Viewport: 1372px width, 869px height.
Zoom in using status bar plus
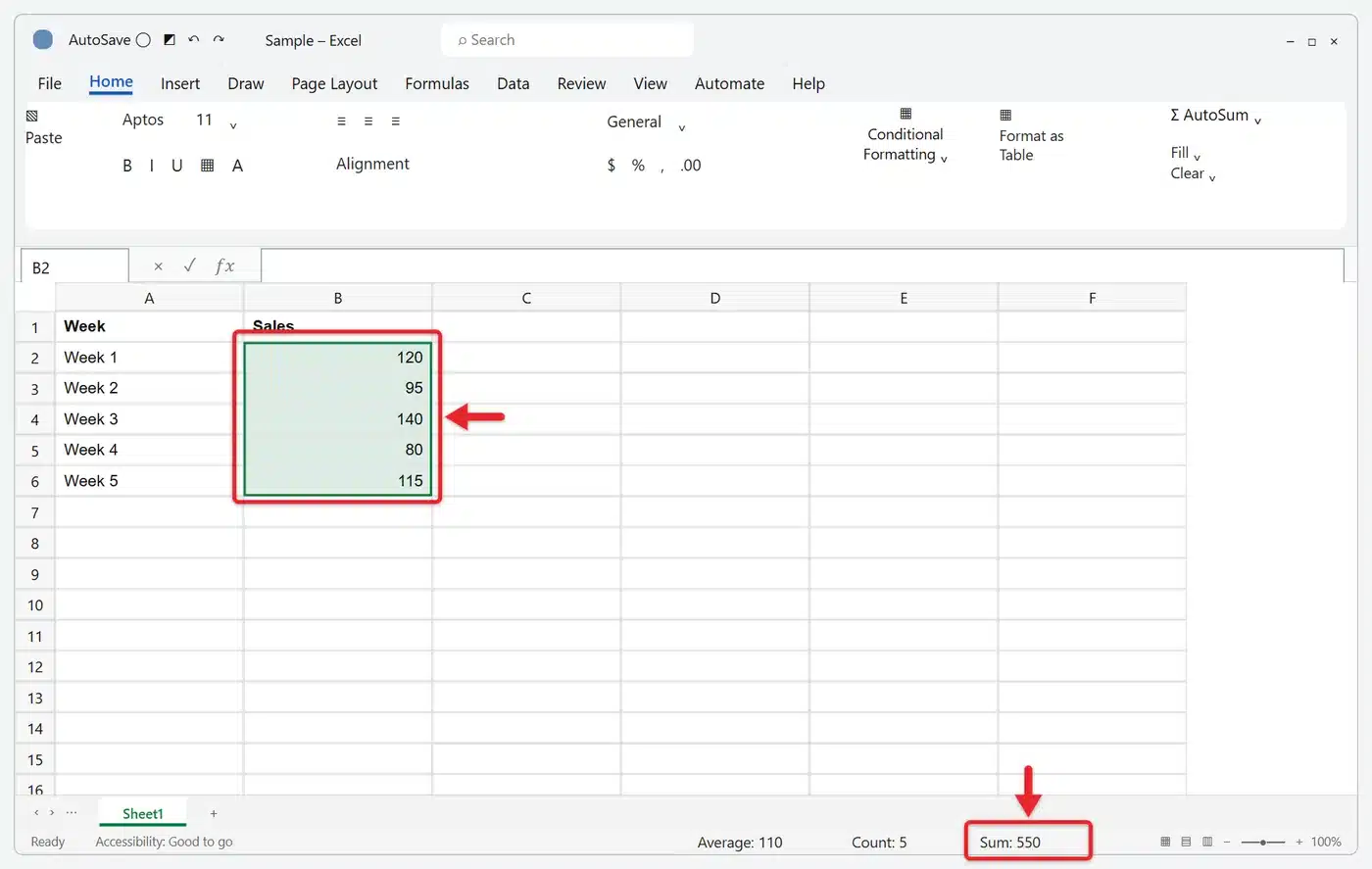point(1299,842)
